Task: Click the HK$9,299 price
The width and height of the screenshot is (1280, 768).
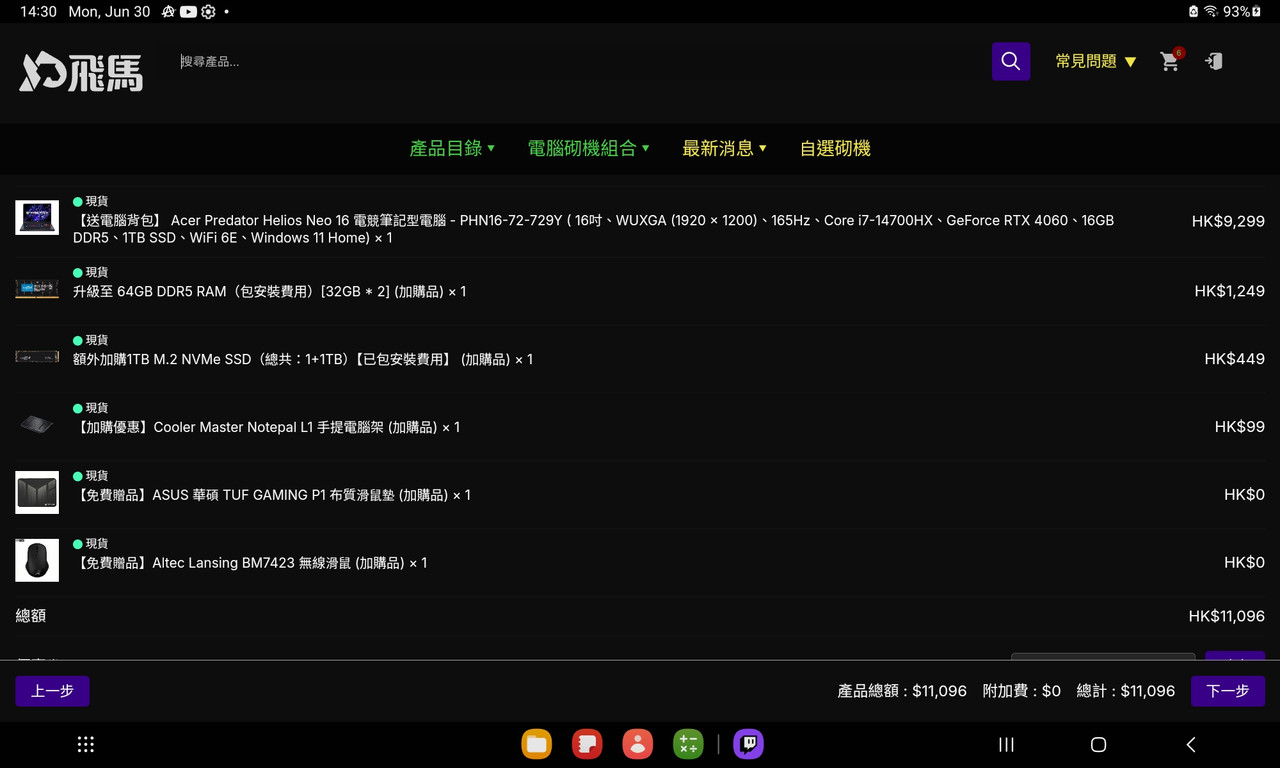Action: click(x=1228, y=221)
